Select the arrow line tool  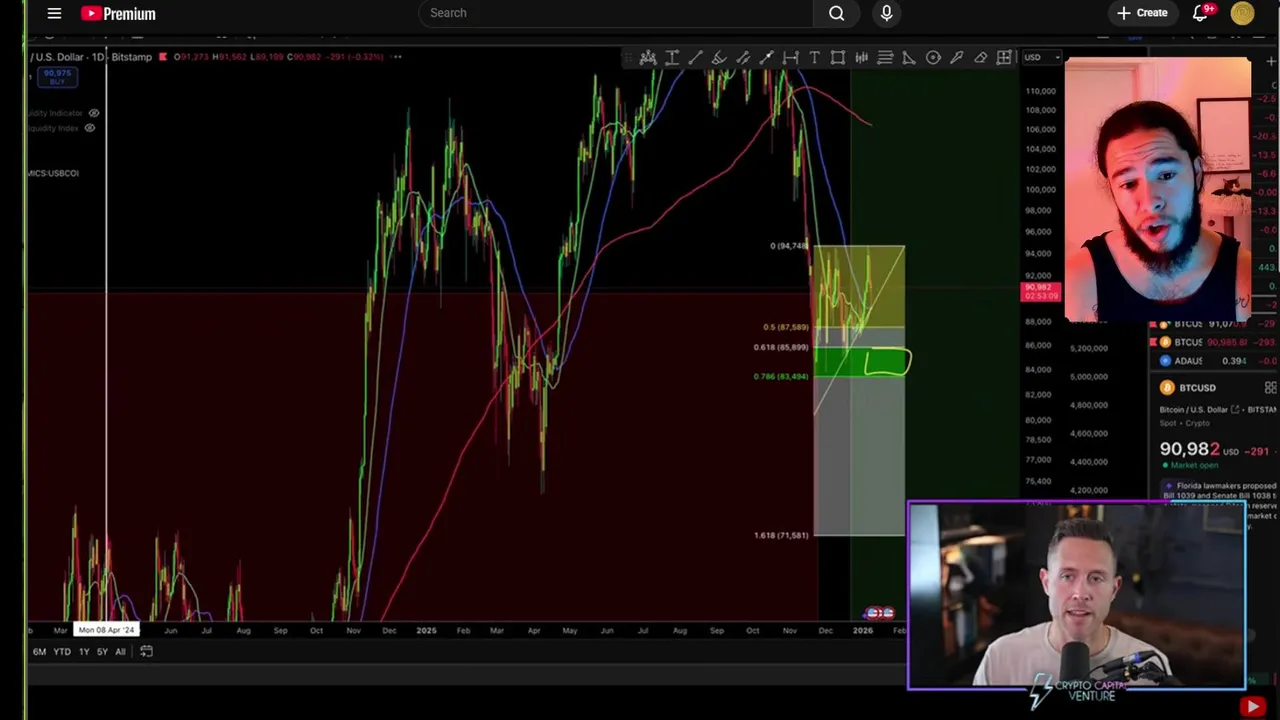[x=767, y=58]
